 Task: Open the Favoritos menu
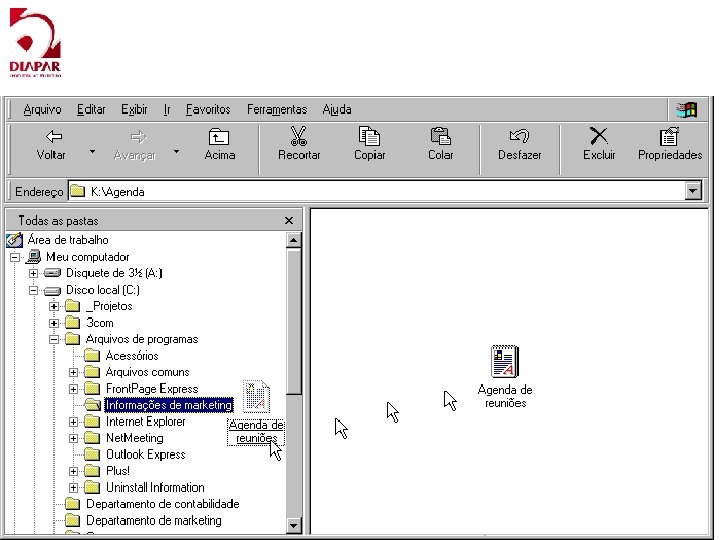tap(208, 110)
